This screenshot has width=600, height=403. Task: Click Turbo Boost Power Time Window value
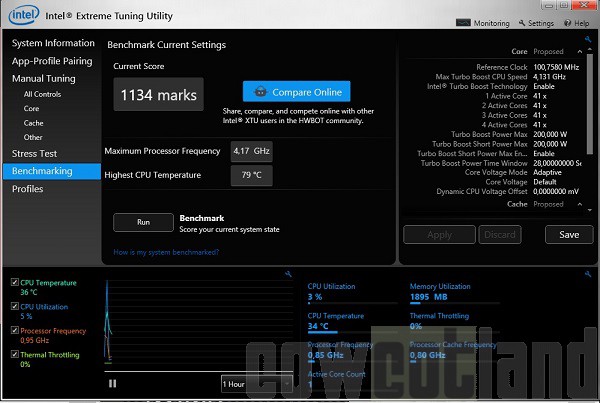(x=558, y=163)
